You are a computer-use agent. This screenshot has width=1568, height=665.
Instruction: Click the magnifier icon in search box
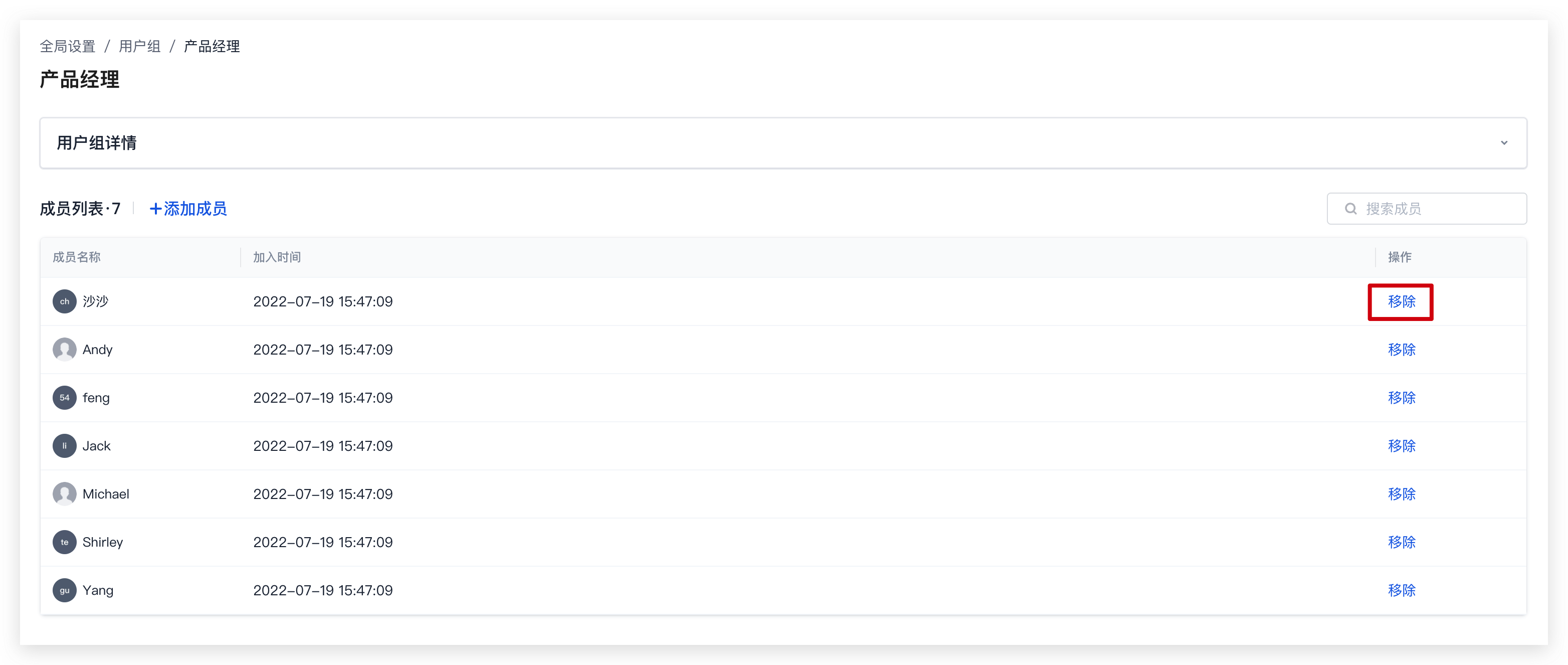point(1350,209)
